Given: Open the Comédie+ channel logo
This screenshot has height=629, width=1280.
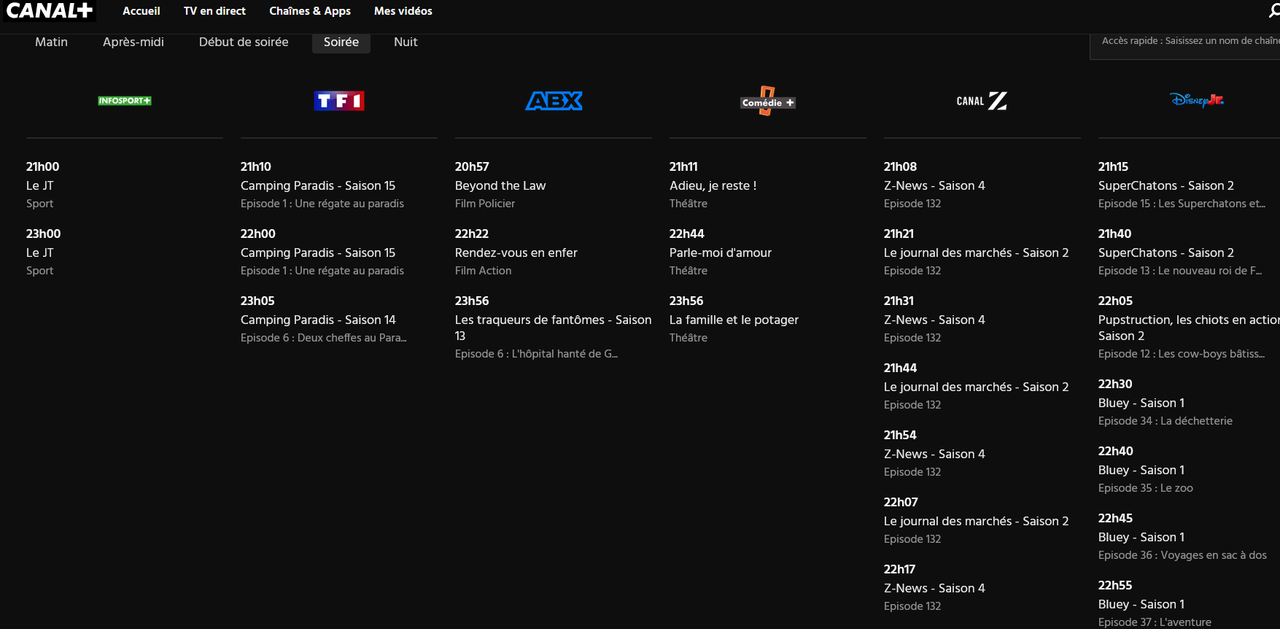Looking at the screenshot, I should pos(768,101).
